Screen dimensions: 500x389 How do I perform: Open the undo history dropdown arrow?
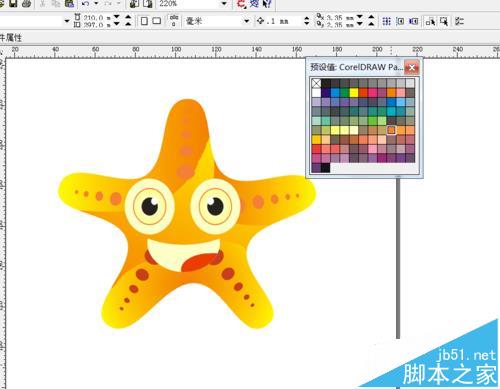click(96, 3)
